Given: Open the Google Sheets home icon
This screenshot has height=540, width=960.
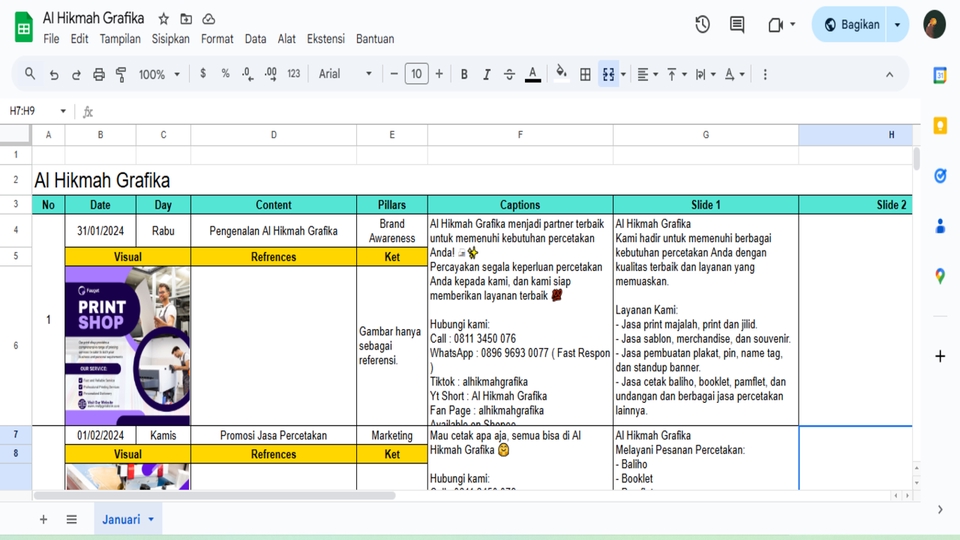Looking at the screenshot, I should (x=23, y=28).
